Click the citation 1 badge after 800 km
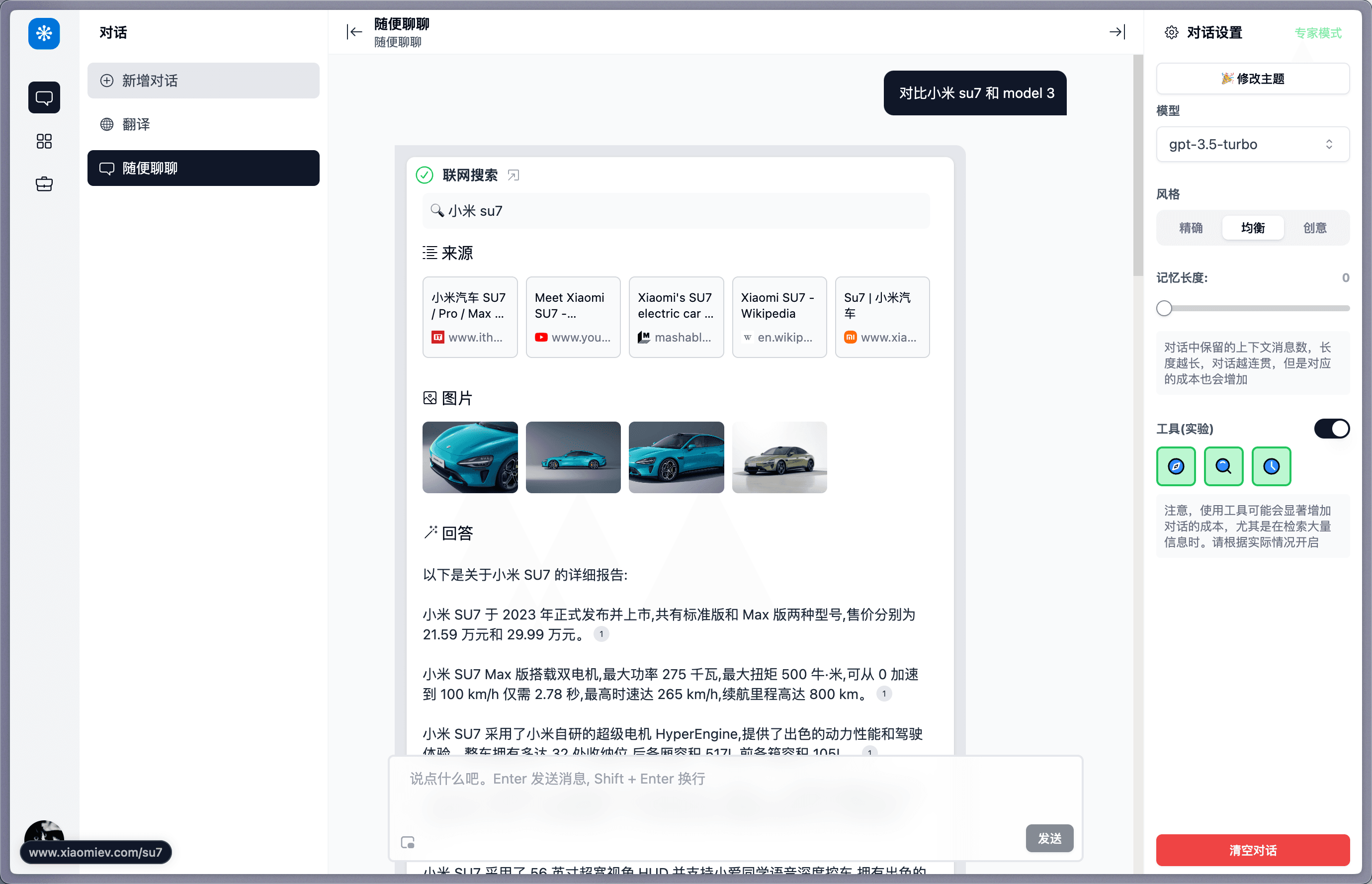This screenshot has height=884, width=1372. click(884, 694)
